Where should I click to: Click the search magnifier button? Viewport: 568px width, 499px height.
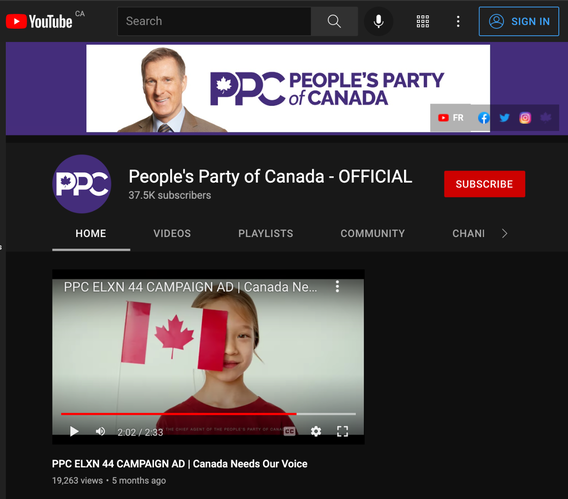point(334,21)
